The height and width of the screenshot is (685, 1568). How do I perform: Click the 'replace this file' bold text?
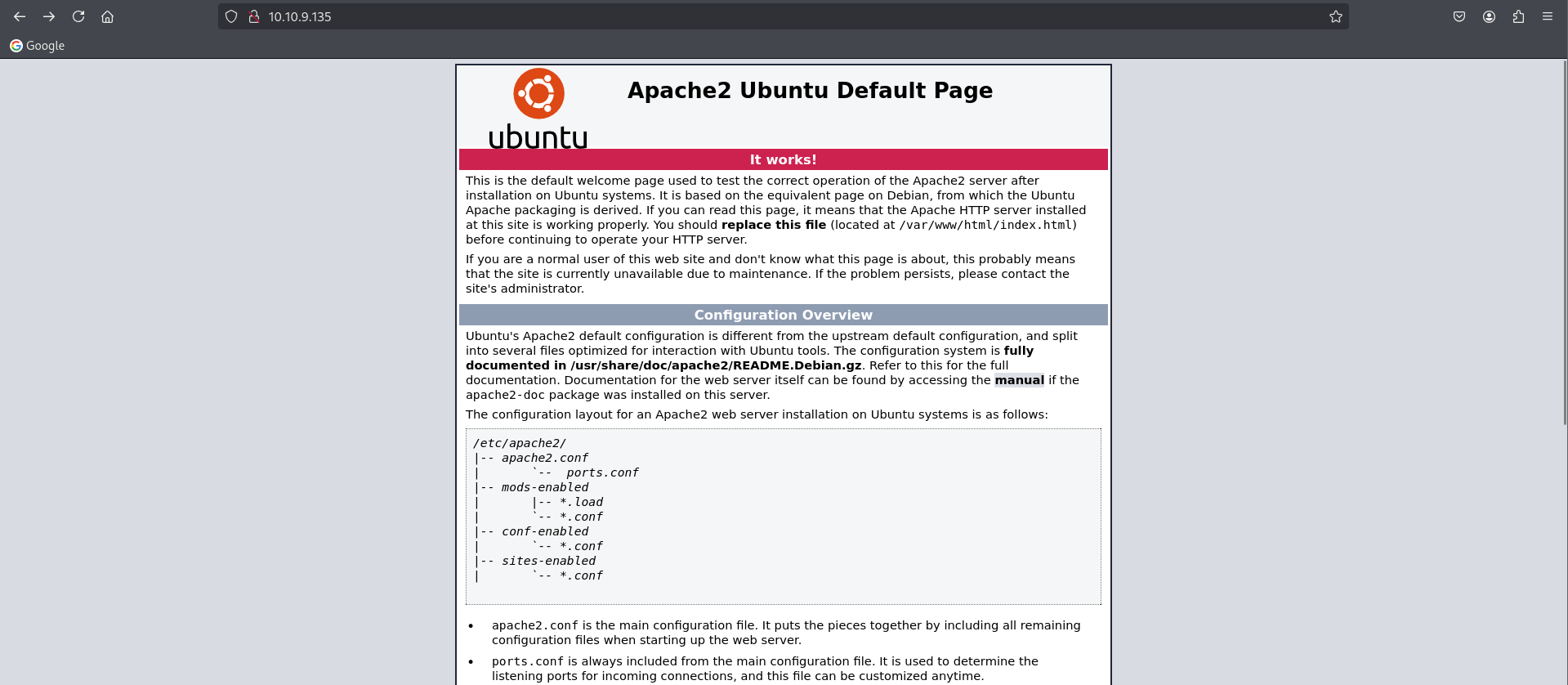(774, 225)
